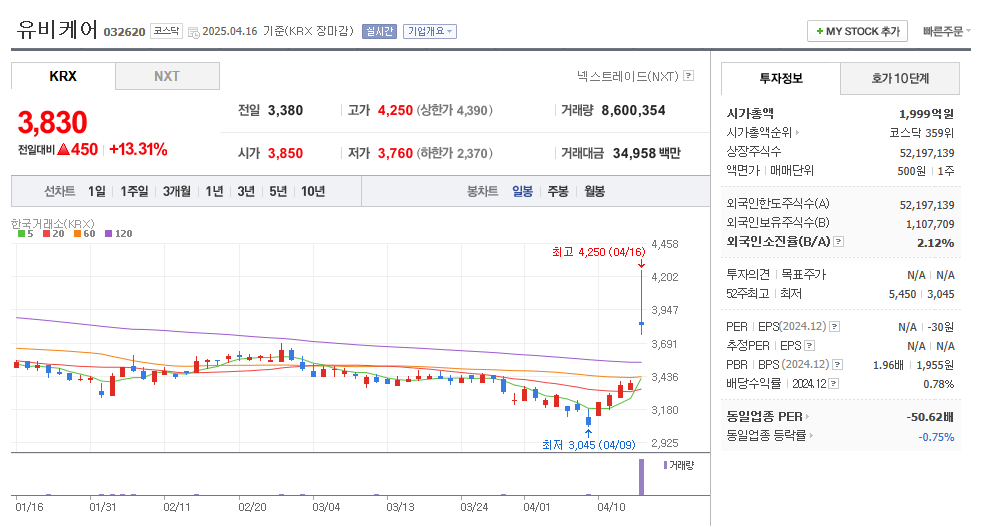Click help icon next to BPS(2024.12)

point(837,364)
